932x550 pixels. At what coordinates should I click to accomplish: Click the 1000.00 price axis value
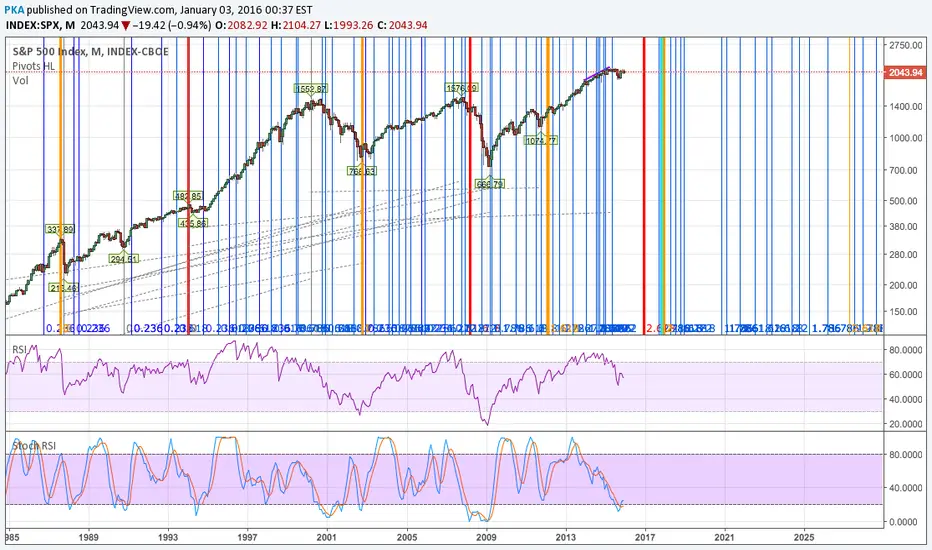pyautogui.click(x=906, y=138)
